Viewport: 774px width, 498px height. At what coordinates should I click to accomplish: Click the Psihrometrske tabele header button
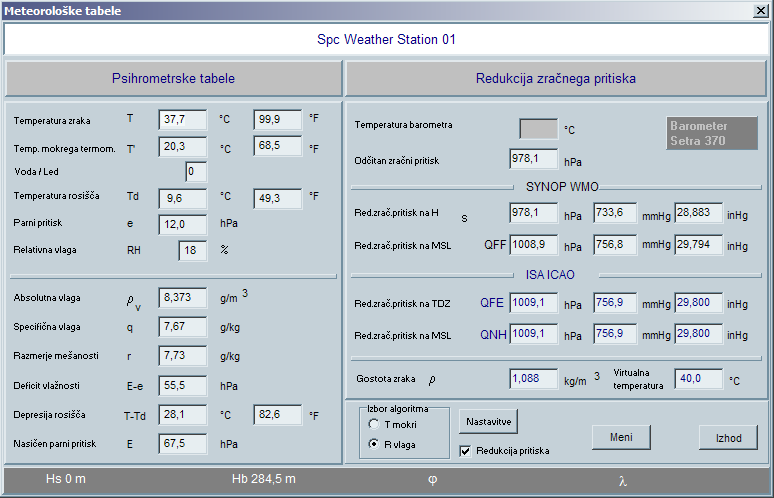point(173,78)
